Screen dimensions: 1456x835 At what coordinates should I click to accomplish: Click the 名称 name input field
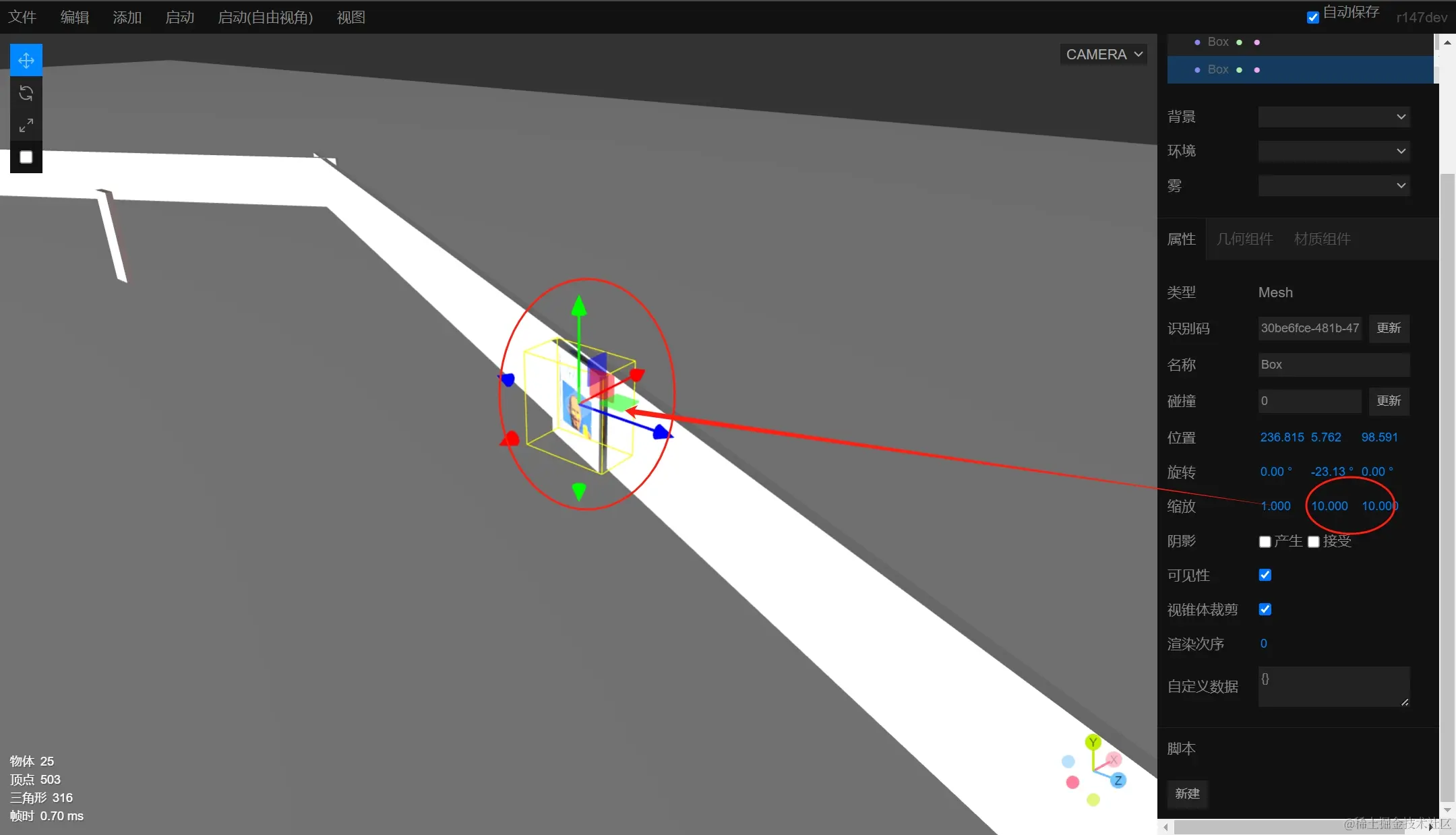pyautogui.click(x=1333, y=365)
